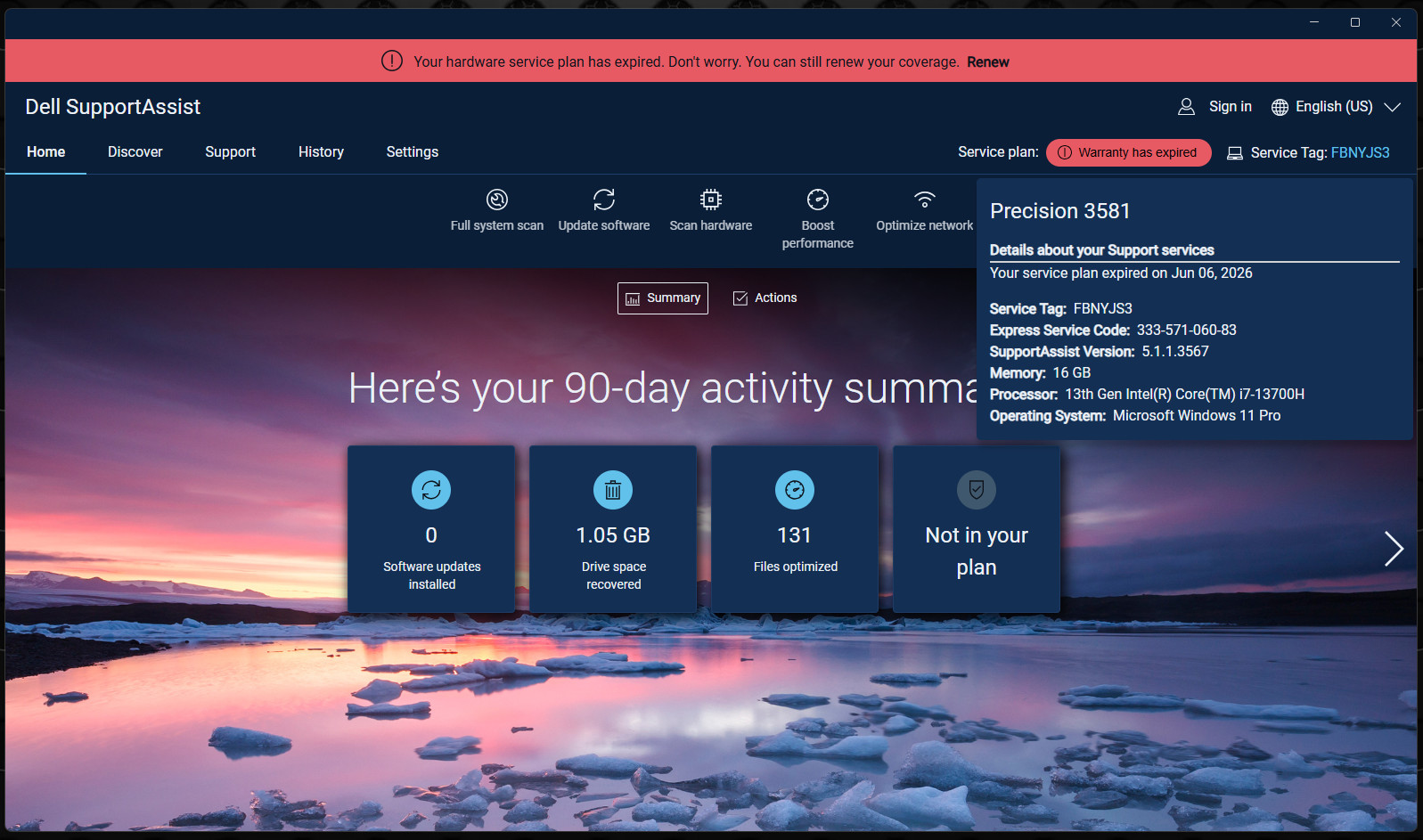Click the Operating System Windows 11 Pro entry
1423x840 pixels.
[x=1135, y=416]
